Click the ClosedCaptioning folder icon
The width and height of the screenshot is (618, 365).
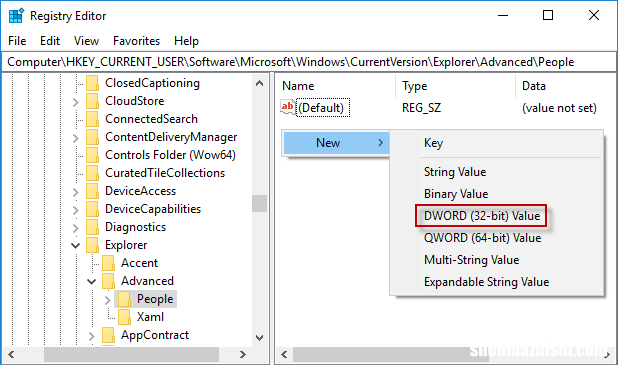(93, 83)
